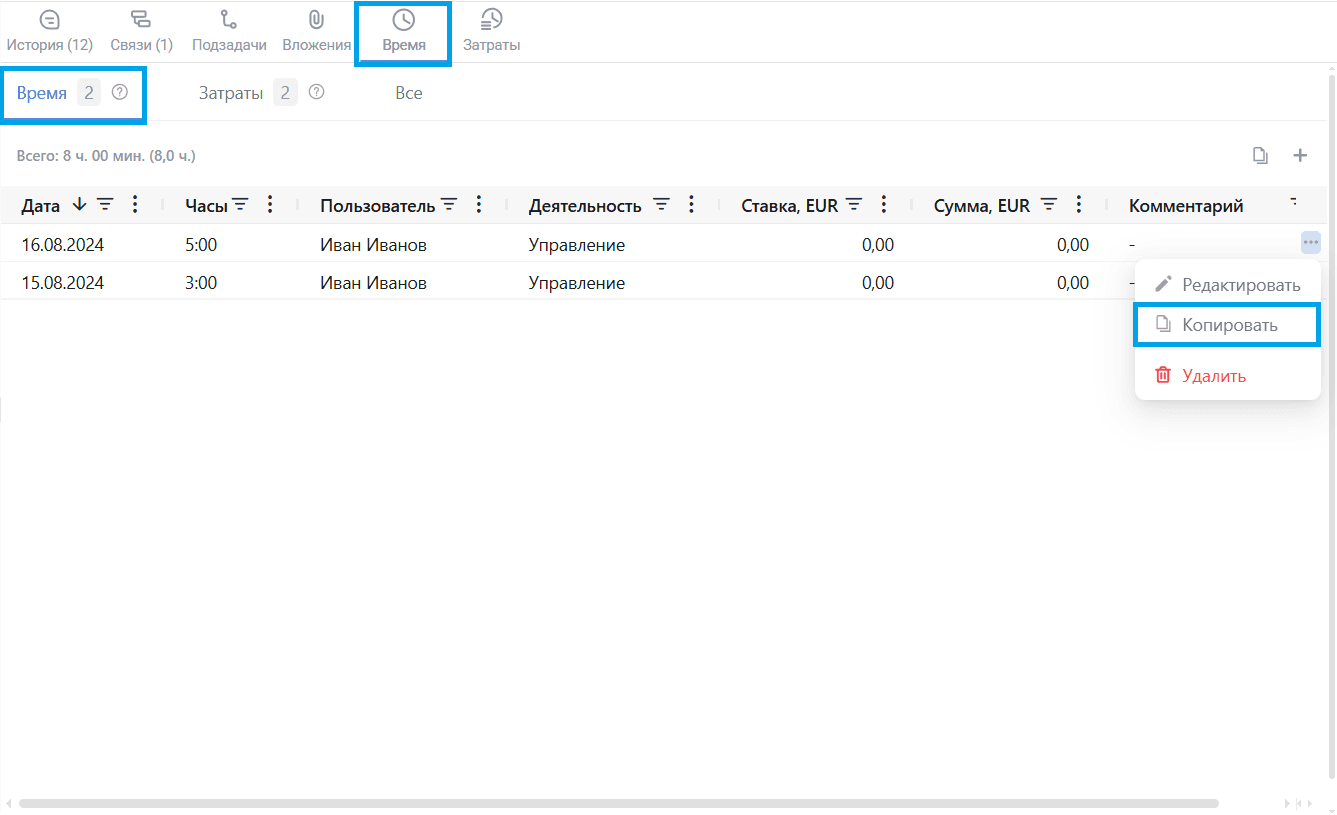Click the copy icon above the table

(x=1261, y=155)
